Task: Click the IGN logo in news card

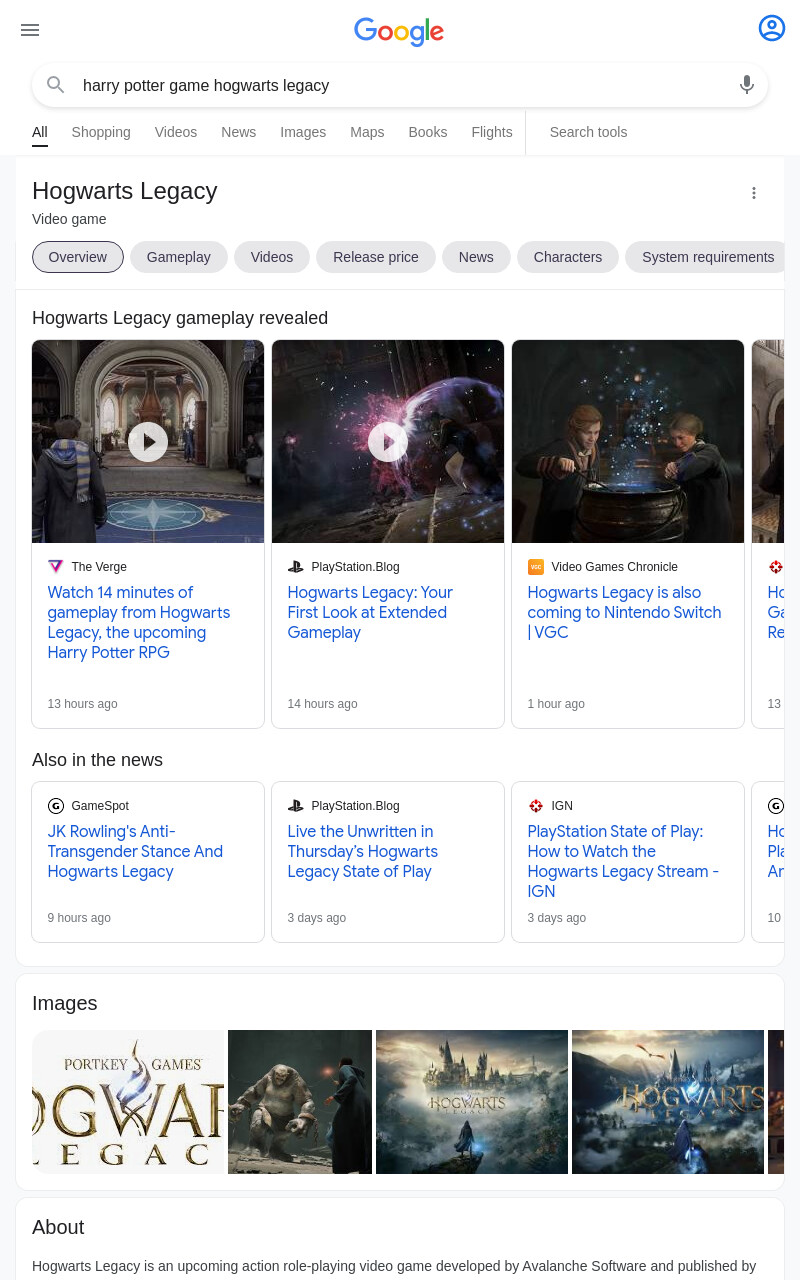Action: 536,806
